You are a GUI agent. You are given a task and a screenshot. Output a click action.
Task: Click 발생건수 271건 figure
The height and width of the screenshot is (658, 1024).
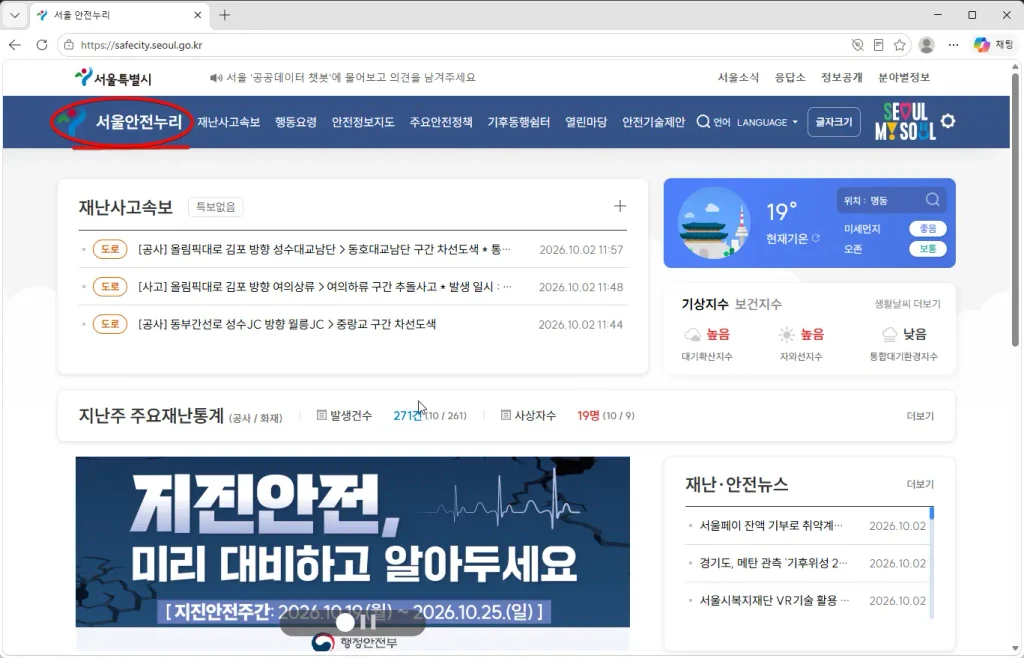408,416
